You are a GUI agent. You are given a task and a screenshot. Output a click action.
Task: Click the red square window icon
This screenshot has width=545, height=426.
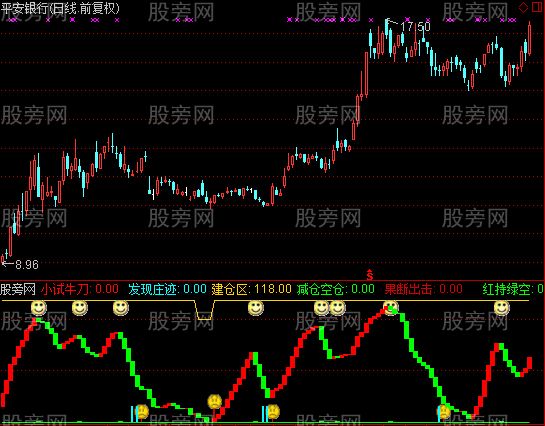point(537,7)
